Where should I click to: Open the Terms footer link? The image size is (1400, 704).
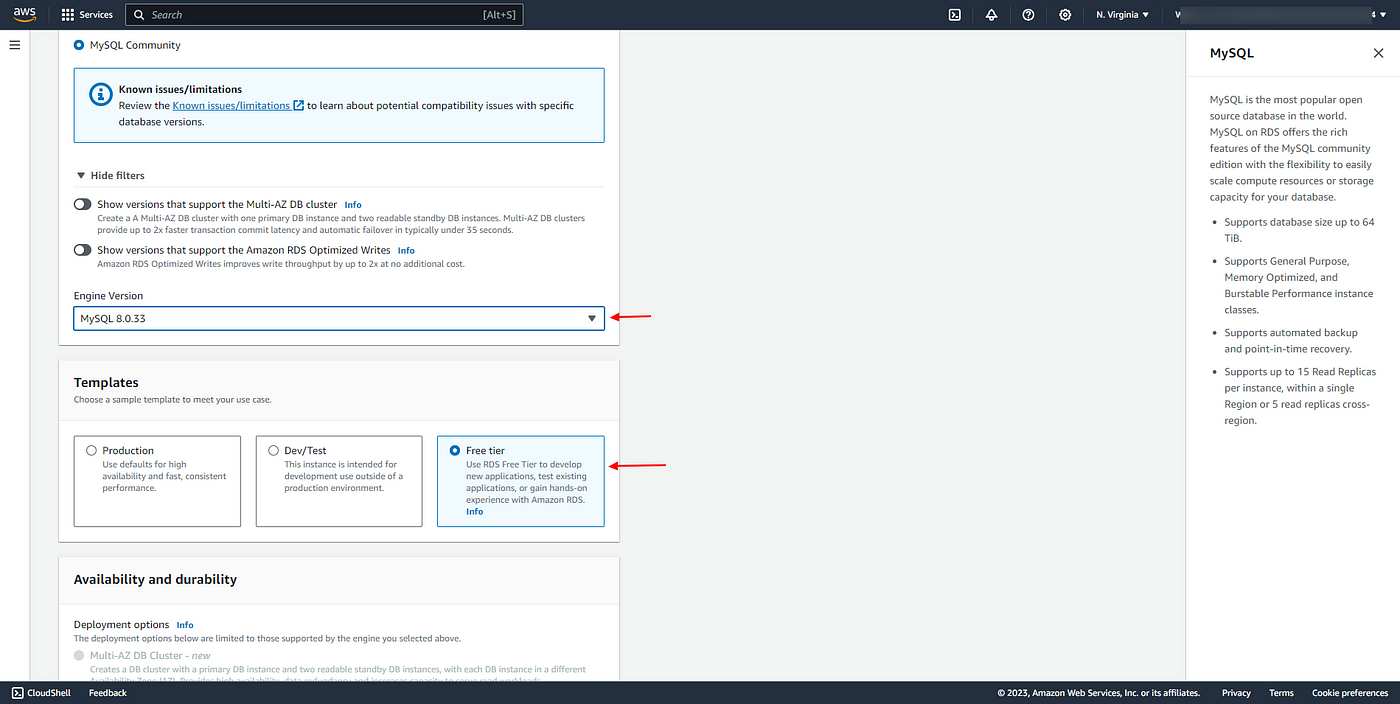point(1281,693)
